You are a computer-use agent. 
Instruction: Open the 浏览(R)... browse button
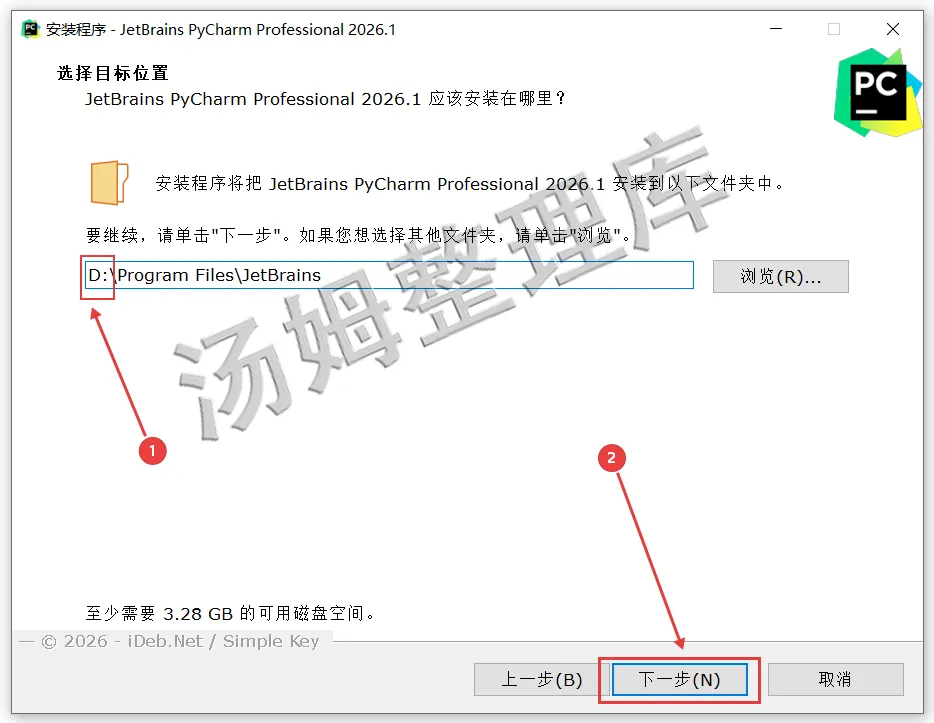[x=780, y=276]
